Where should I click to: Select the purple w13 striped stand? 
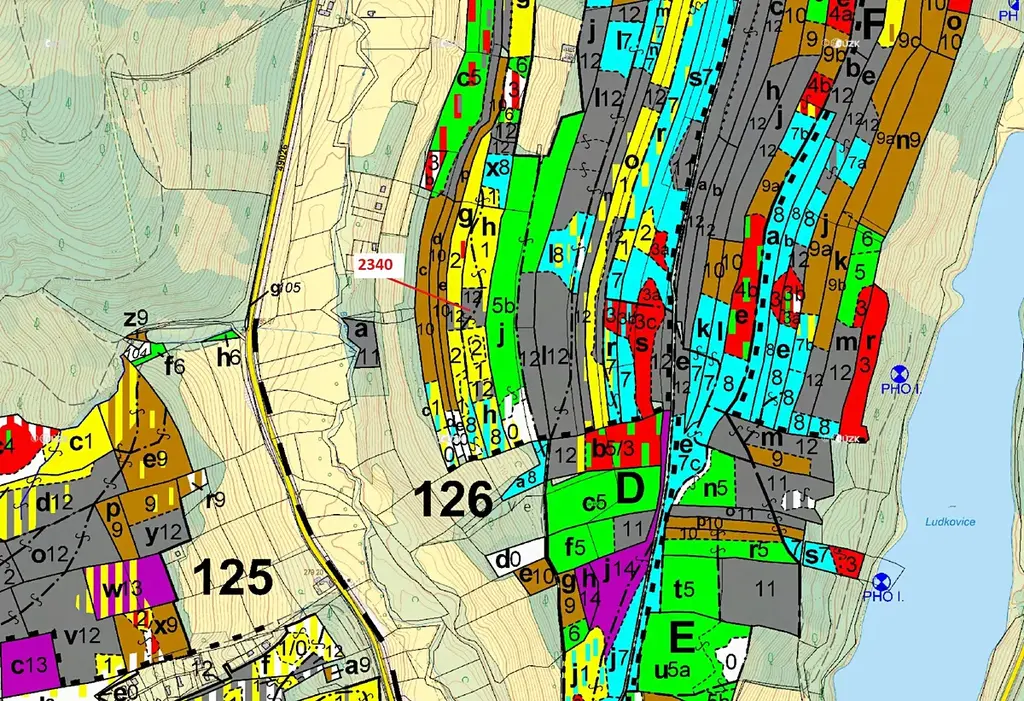point(129,587)
